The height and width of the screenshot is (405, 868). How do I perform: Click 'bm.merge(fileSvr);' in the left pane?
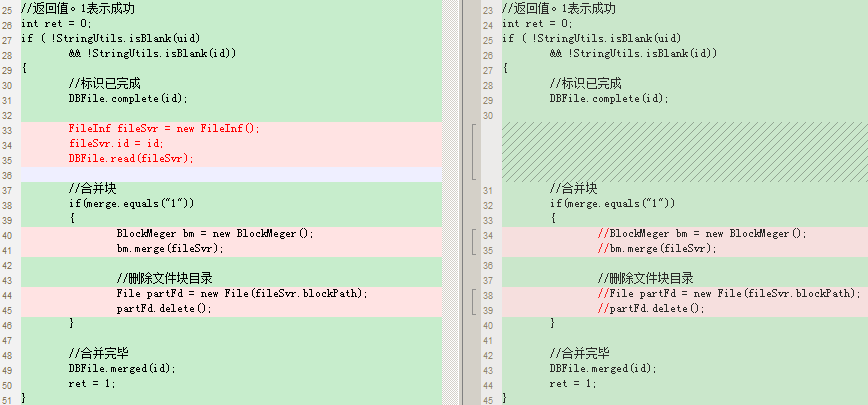[x=170, y=248]
